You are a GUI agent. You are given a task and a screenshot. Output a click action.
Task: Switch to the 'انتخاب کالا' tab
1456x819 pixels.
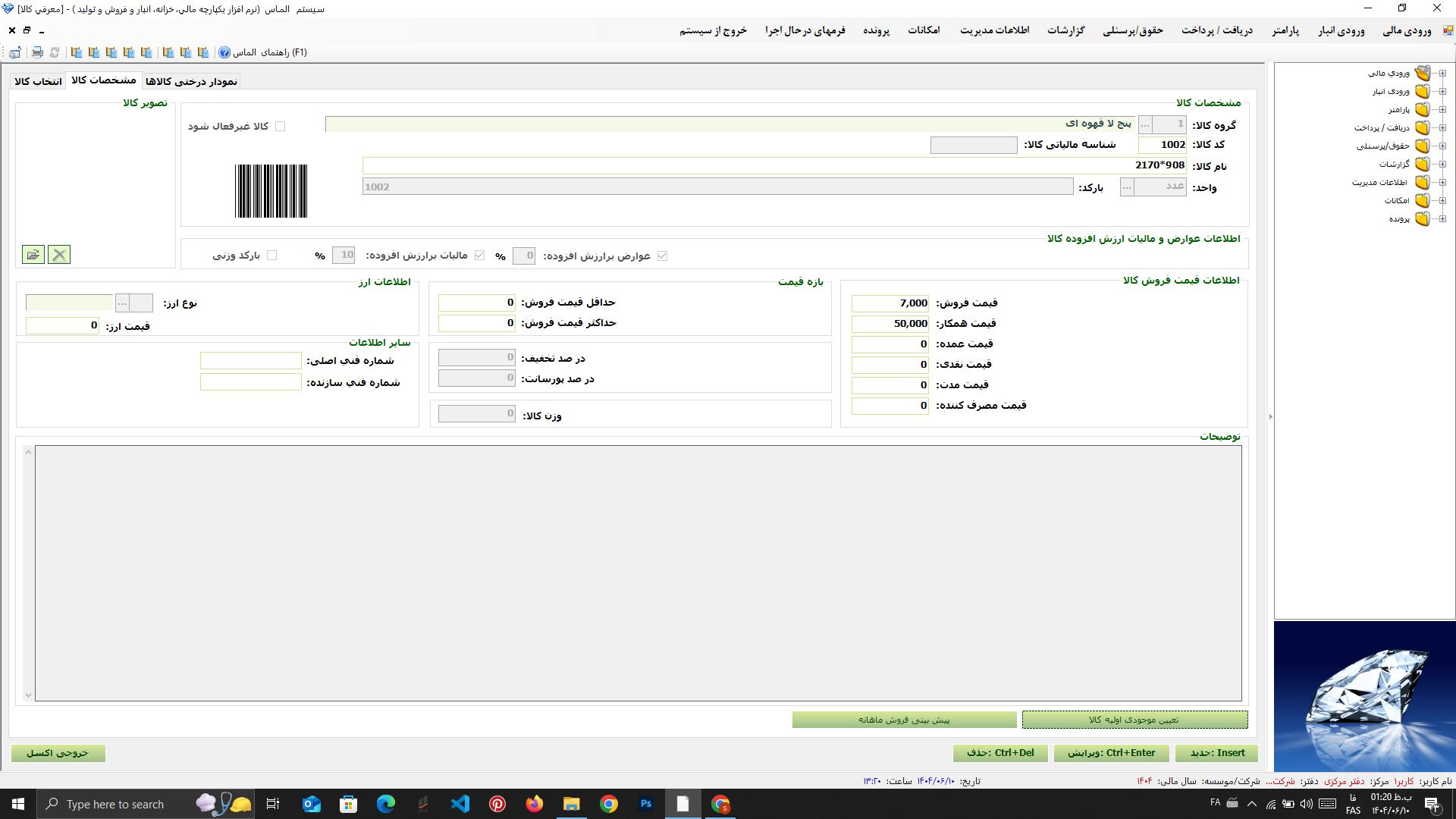[38, 81]
